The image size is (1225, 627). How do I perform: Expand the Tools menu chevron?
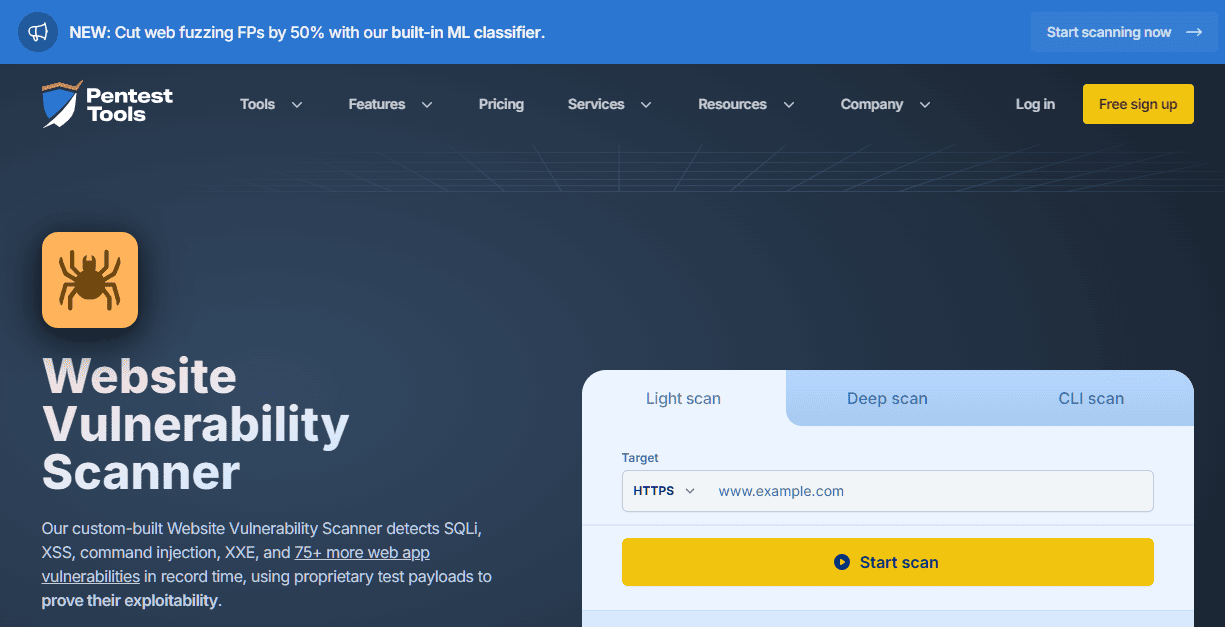(x=297, y=105)
